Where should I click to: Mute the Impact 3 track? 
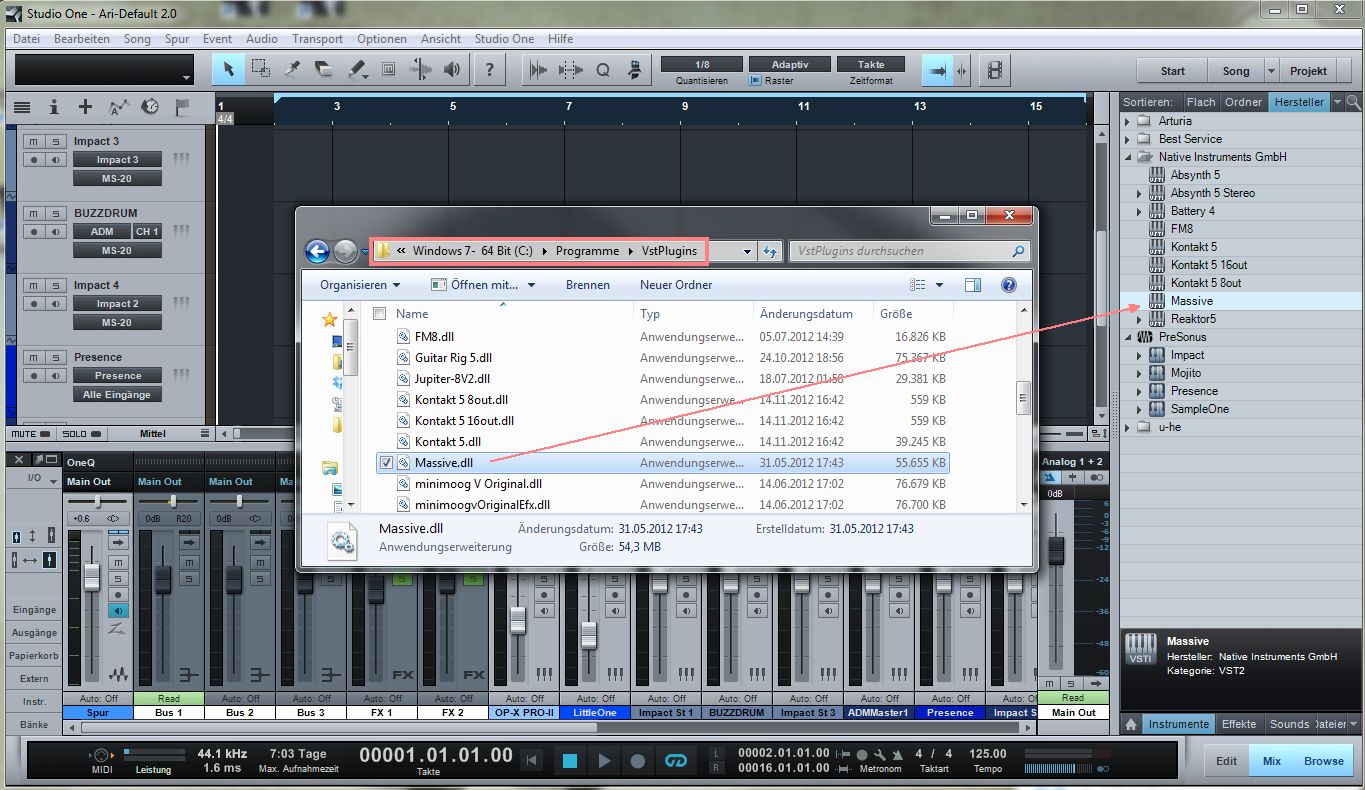(33, 141)
